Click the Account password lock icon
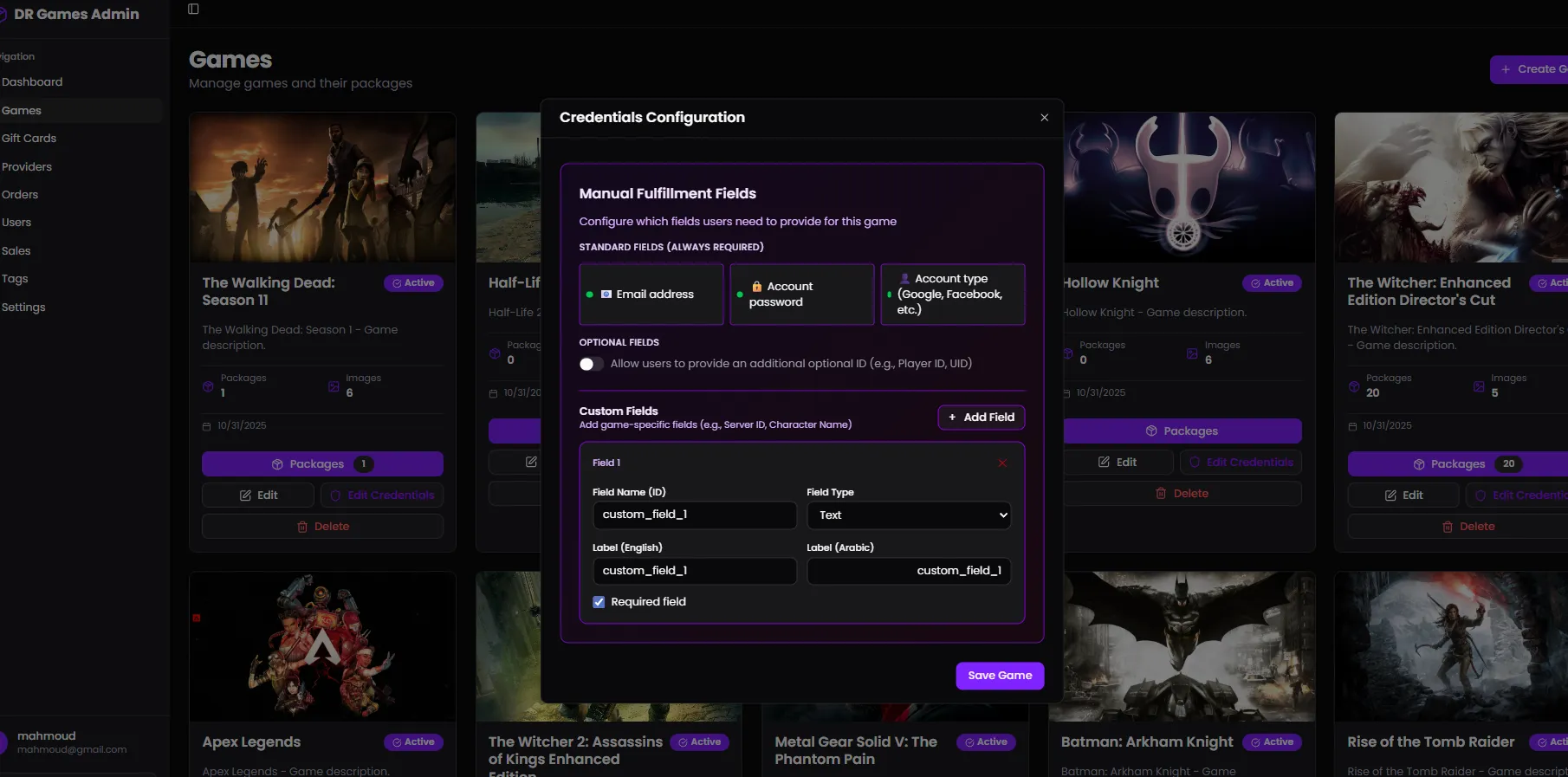The image size is (1568, 777). [x=756, y=287]
